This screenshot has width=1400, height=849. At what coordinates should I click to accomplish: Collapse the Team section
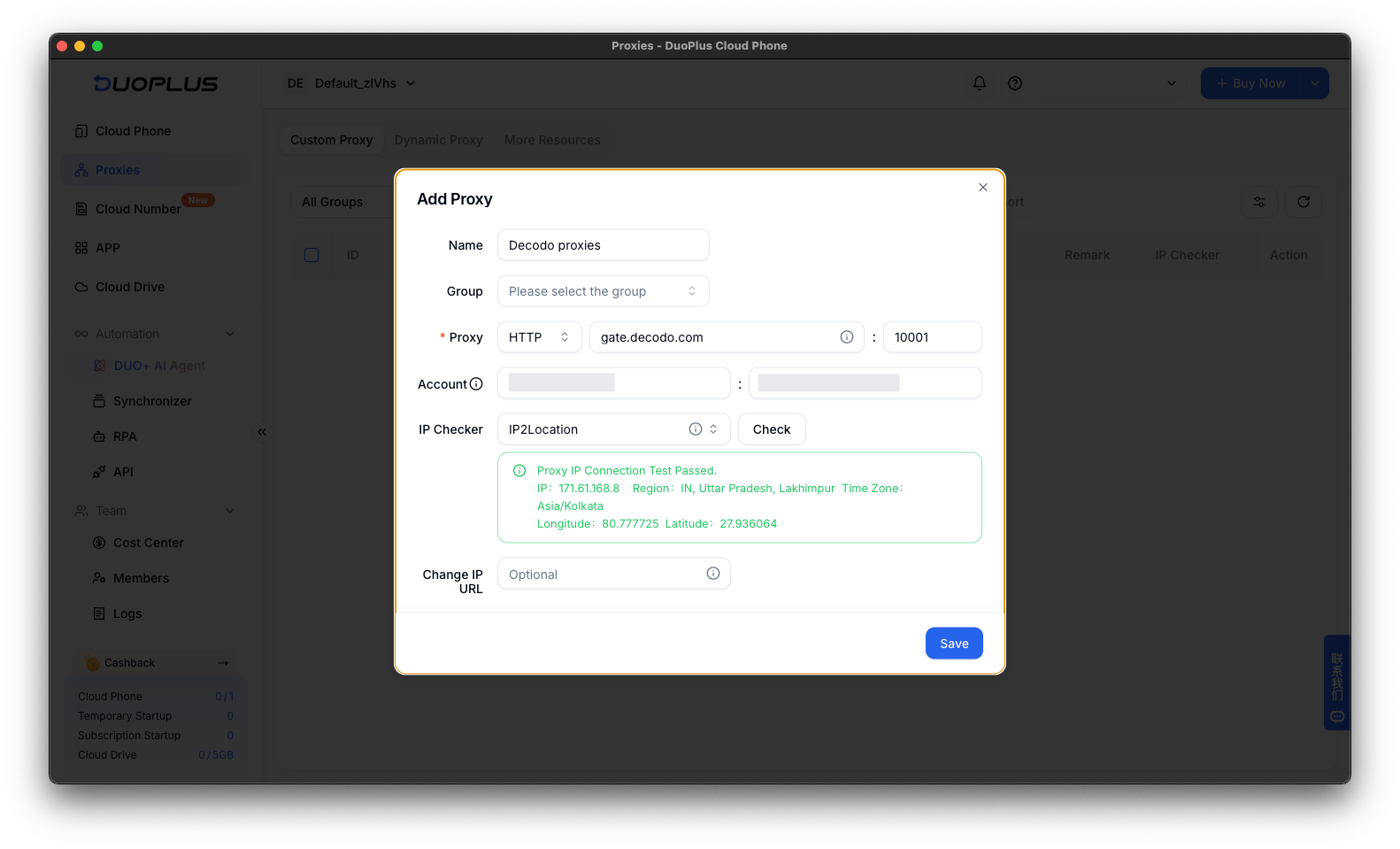(156, 511)
